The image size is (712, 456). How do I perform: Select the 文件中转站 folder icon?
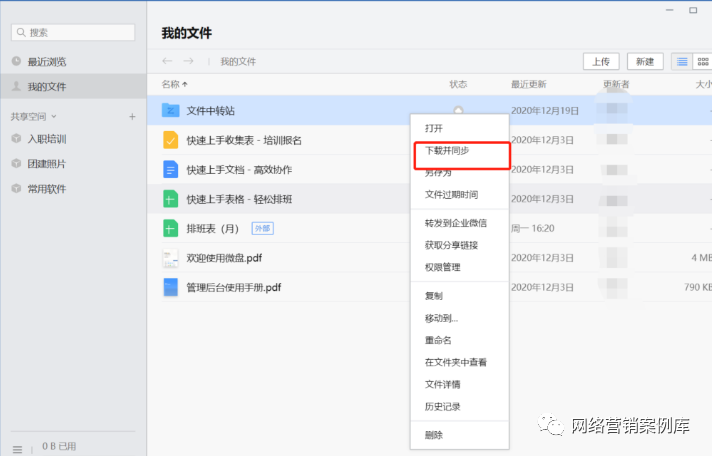[x=170, y=110]
